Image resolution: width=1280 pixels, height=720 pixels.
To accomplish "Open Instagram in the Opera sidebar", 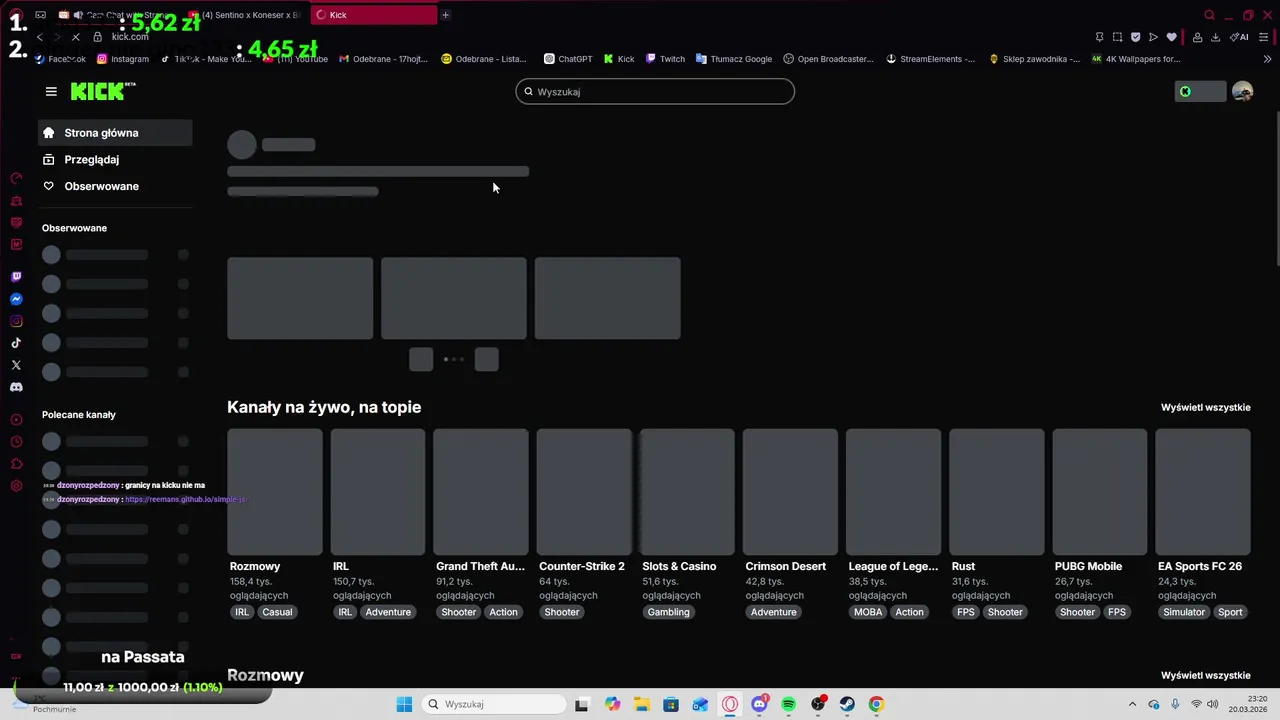I will (x=16, y=321).
